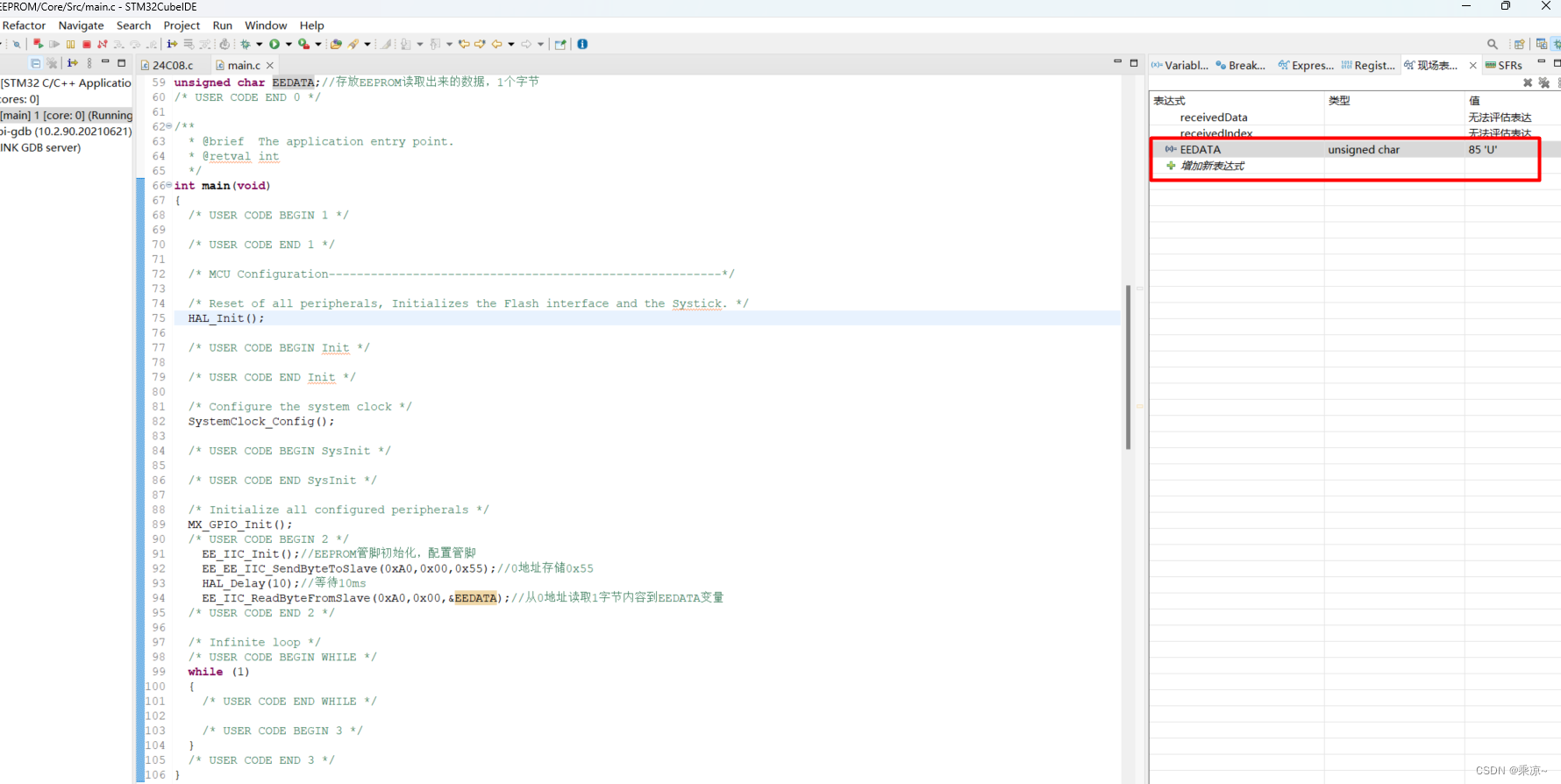Toggle Instruction Stepping Mode in main toolbar
Viewport: 1561px width, 784px height.
(x=172, y=44)
